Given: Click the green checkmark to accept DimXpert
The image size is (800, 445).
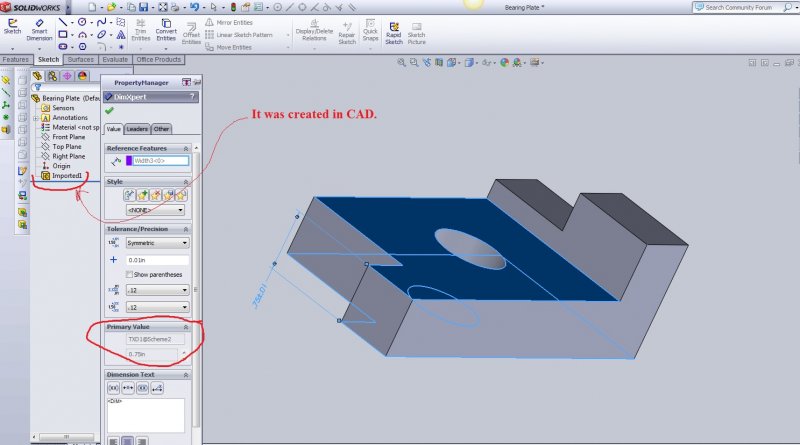Looking at the screenshot, I should click(x=109, y=110).
